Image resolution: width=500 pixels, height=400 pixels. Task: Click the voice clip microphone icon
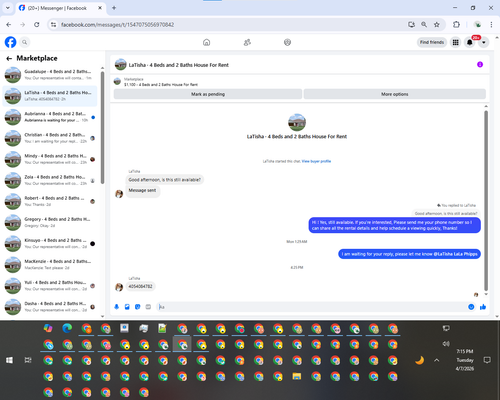117,307
